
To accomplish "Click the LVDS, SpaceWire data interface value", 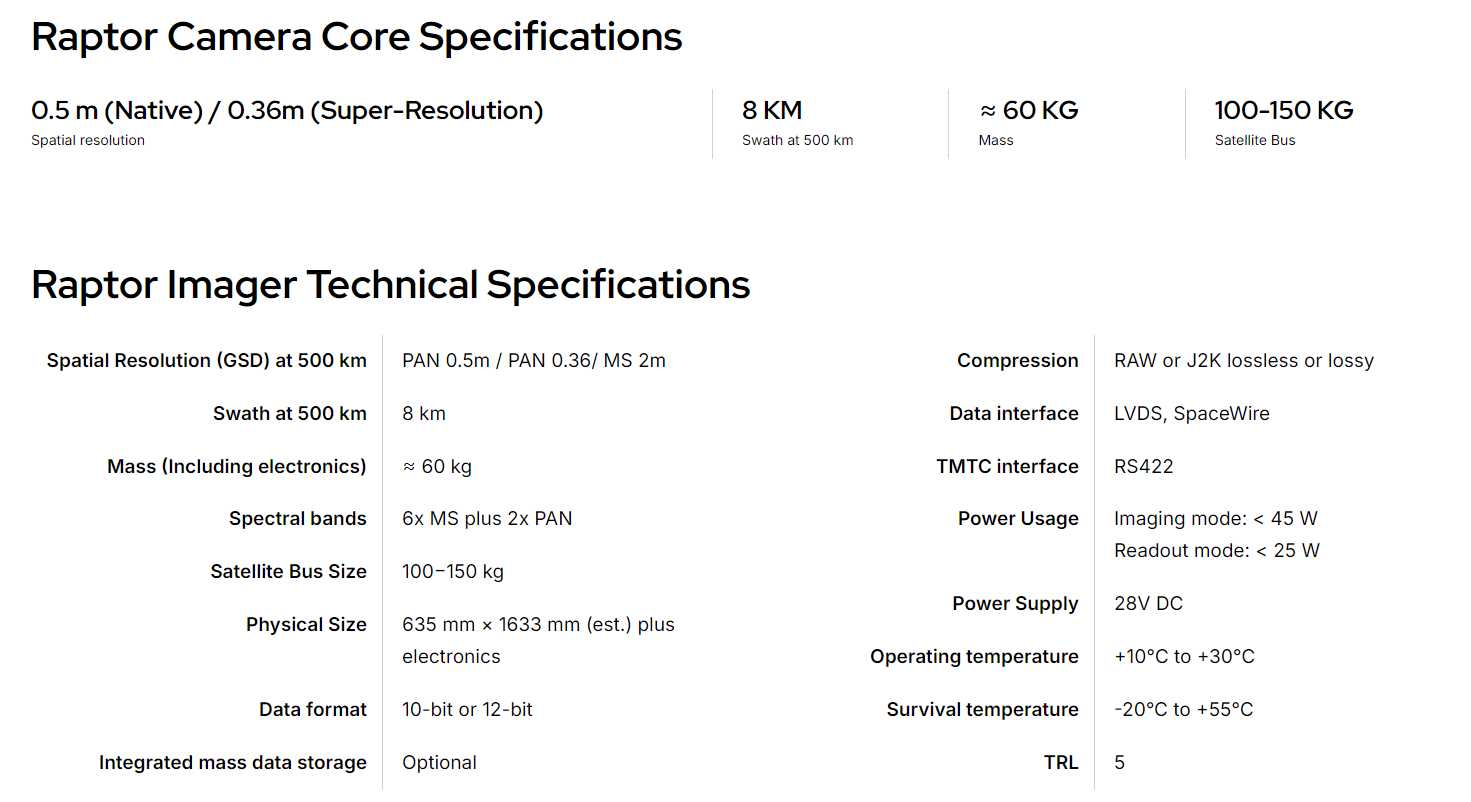I will [1192, 414].
